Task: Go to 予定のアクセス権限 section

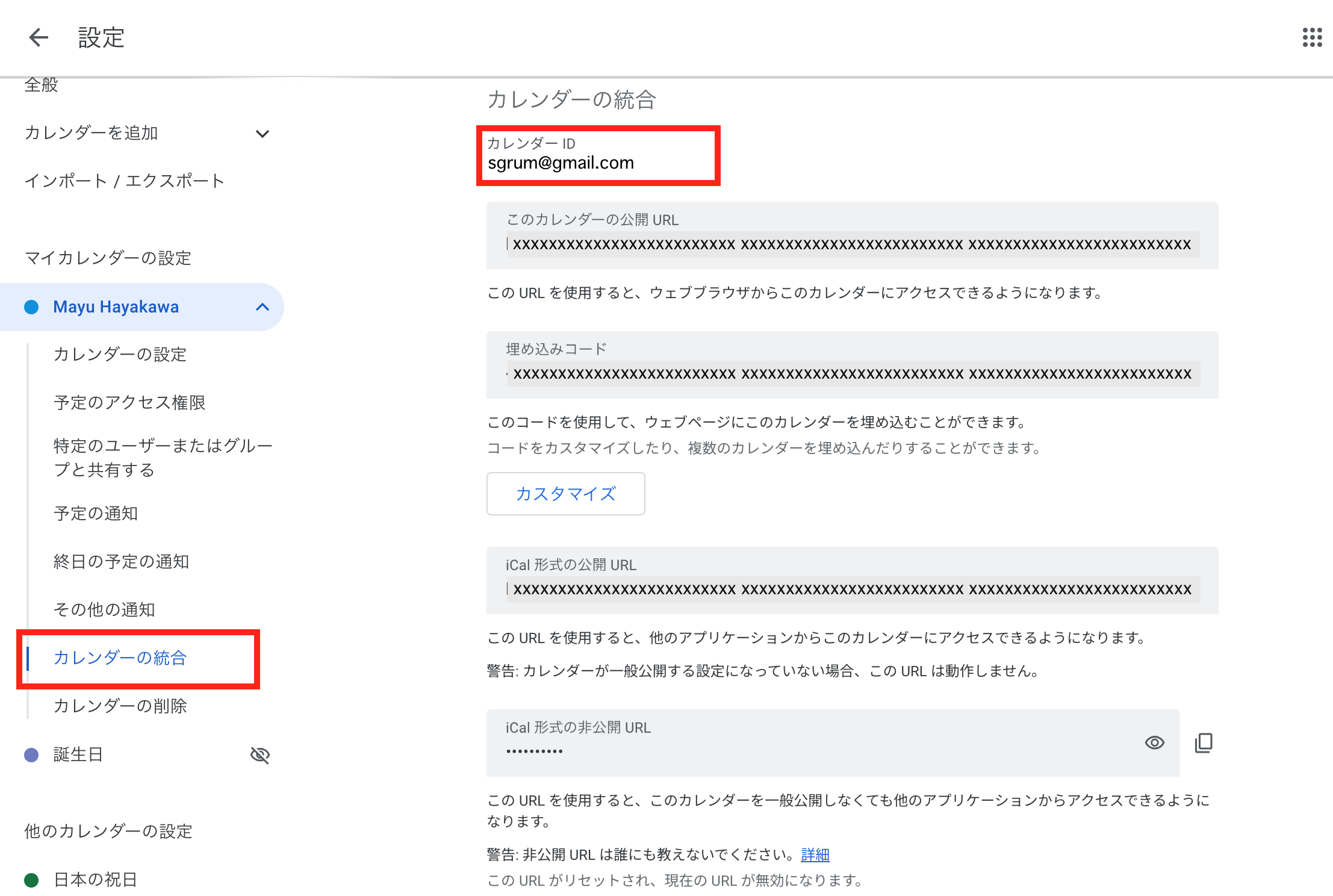Action: (129, 402)
